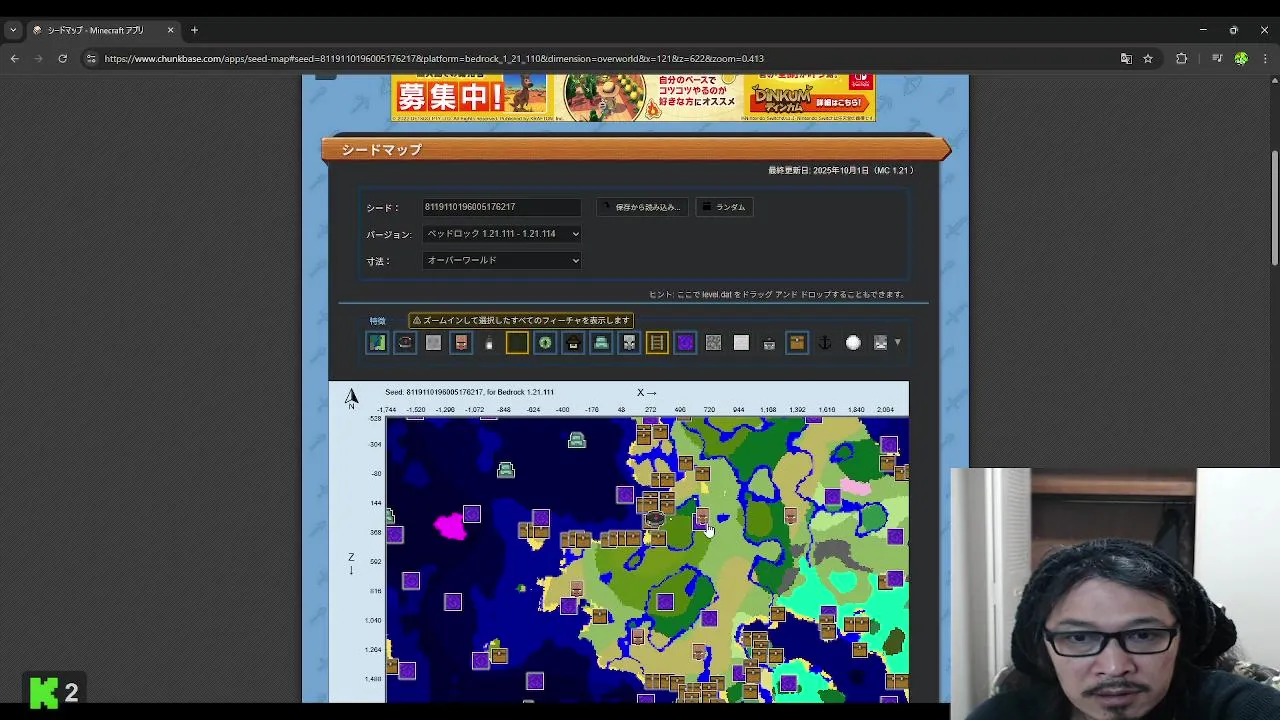1280x720 pixels.
Task: Toggle the purple Ruined Portal feature icon
Action: pos(685,343)
